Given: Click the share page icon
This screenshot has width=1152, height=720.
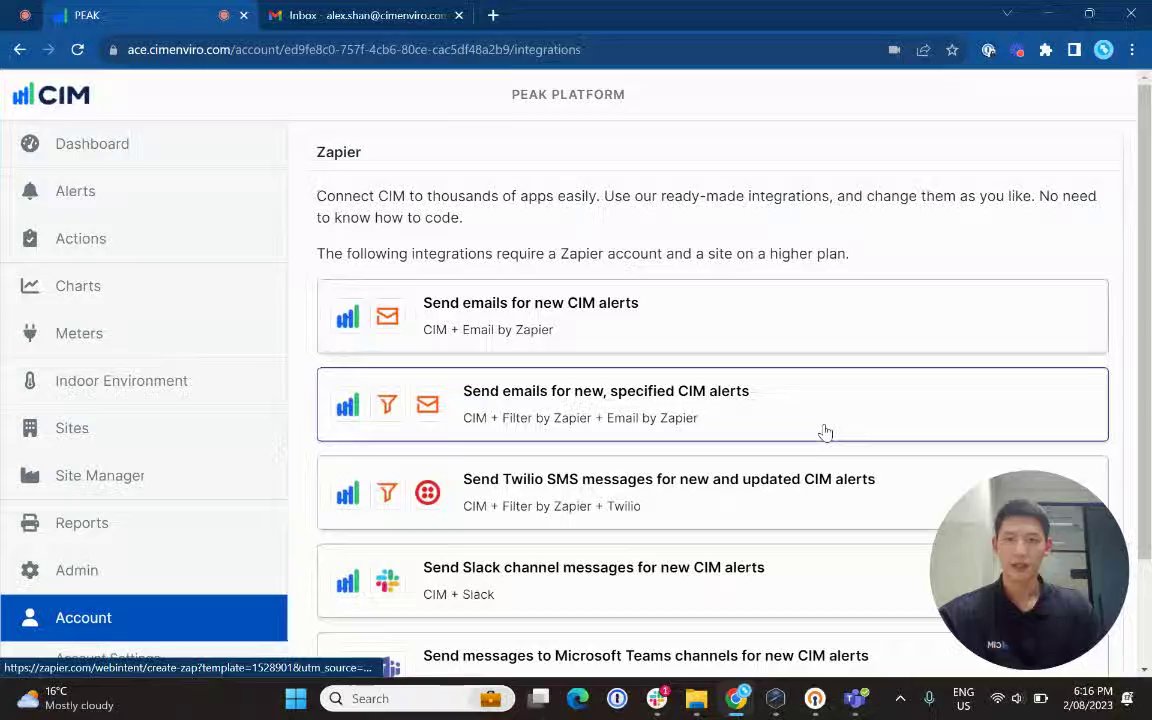Looking at the screenshot, I should point(924,50).
